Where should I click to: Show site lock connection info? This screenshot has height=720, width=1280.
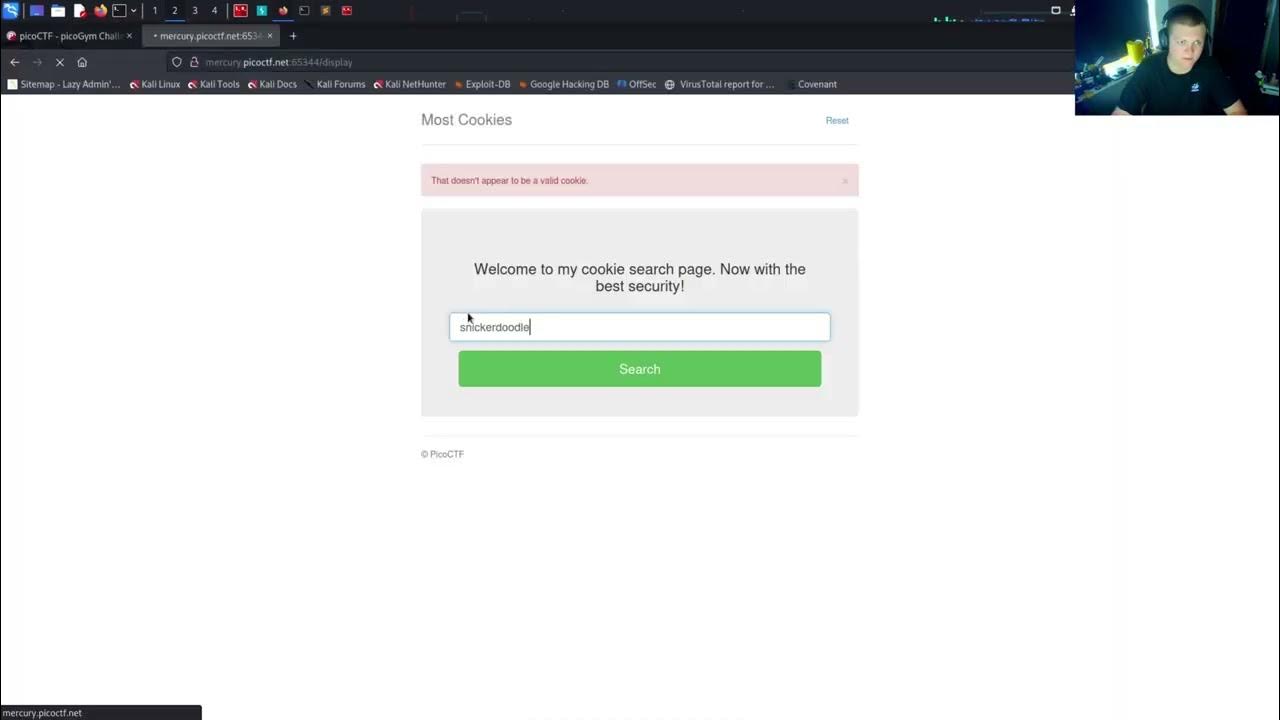coord(194,62)
